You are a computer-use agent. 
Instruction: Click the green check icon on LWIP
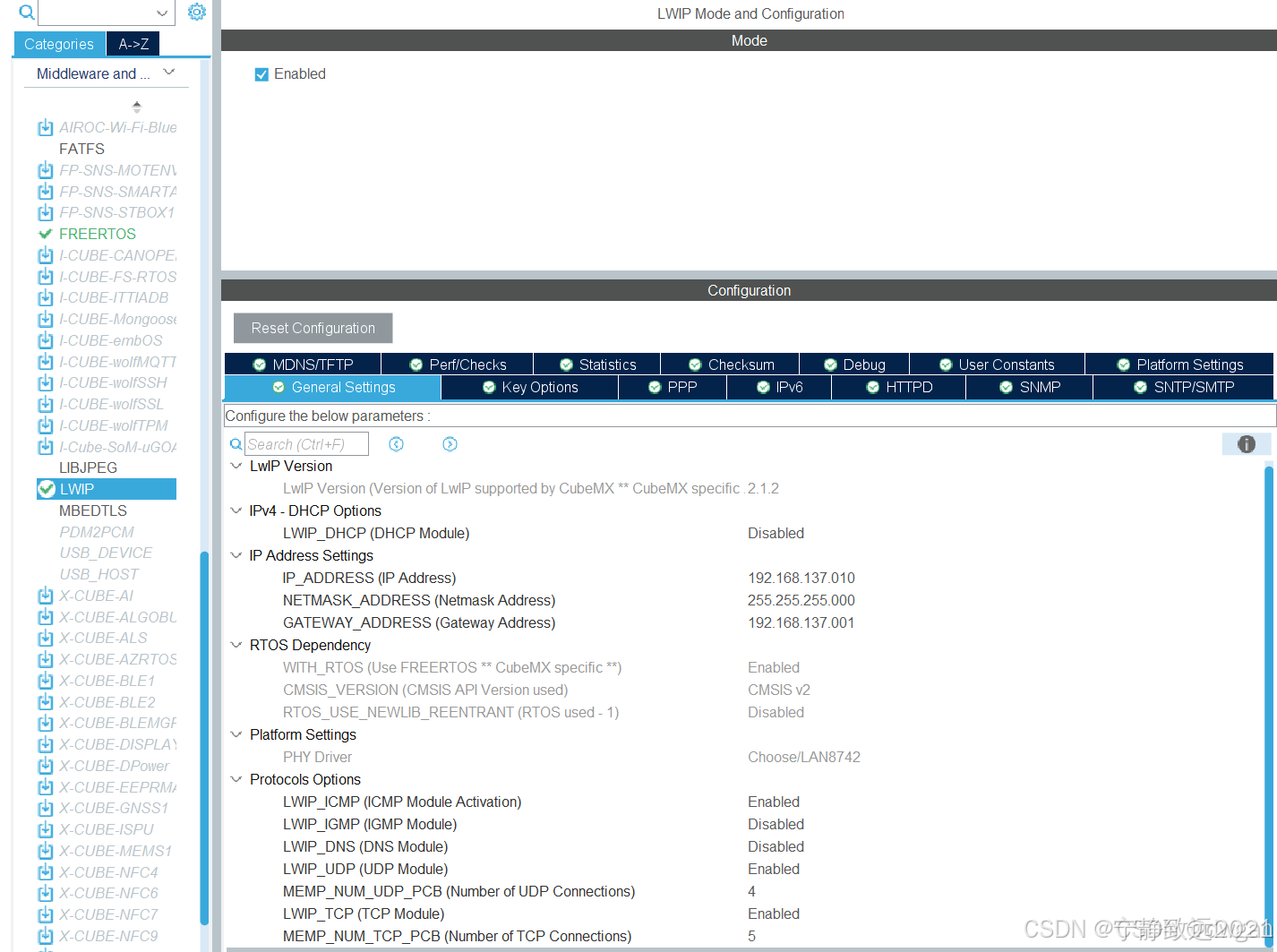pyautogui.click(x=47, y=489)
